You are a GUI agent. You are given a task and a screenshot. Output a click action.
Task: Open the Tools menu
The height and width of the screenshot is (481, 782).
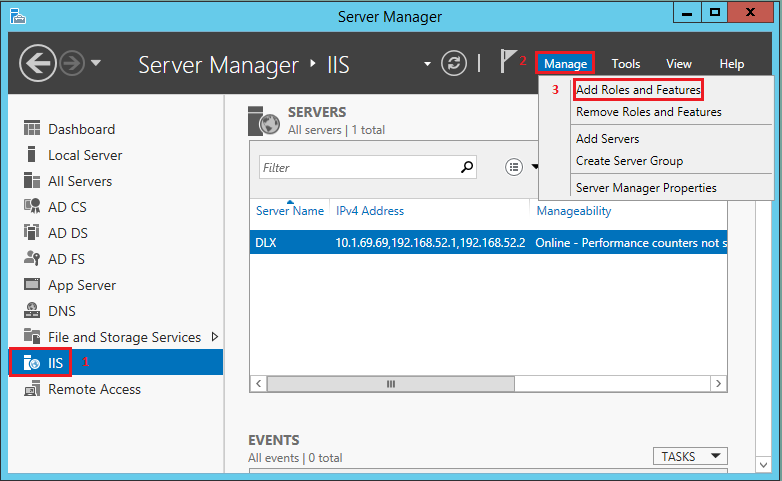(626, 64)
